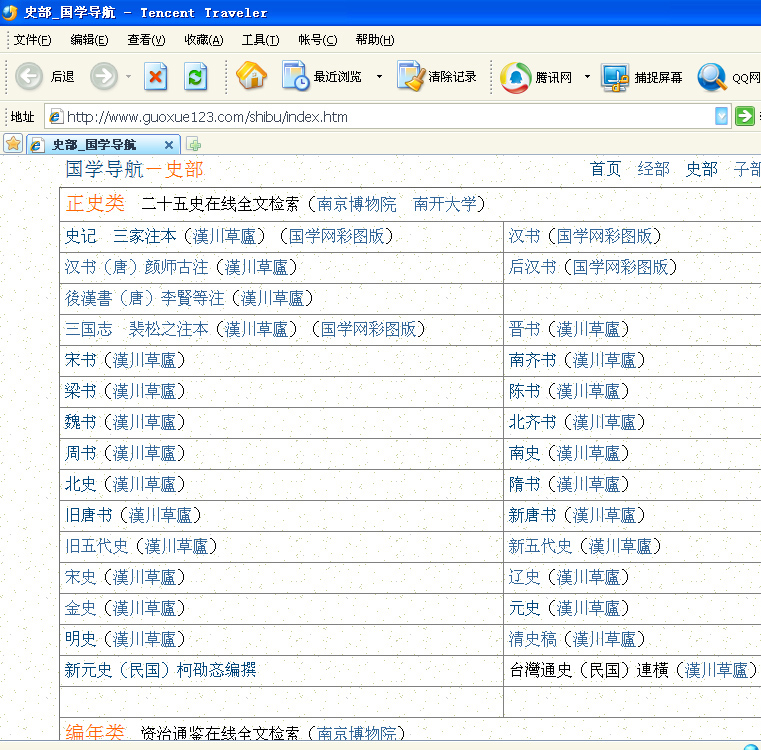The width and height of the screenshot is (761, 750).
Task: Open the 清史稿（漢川草廬） link
Action: coord(577,639)
